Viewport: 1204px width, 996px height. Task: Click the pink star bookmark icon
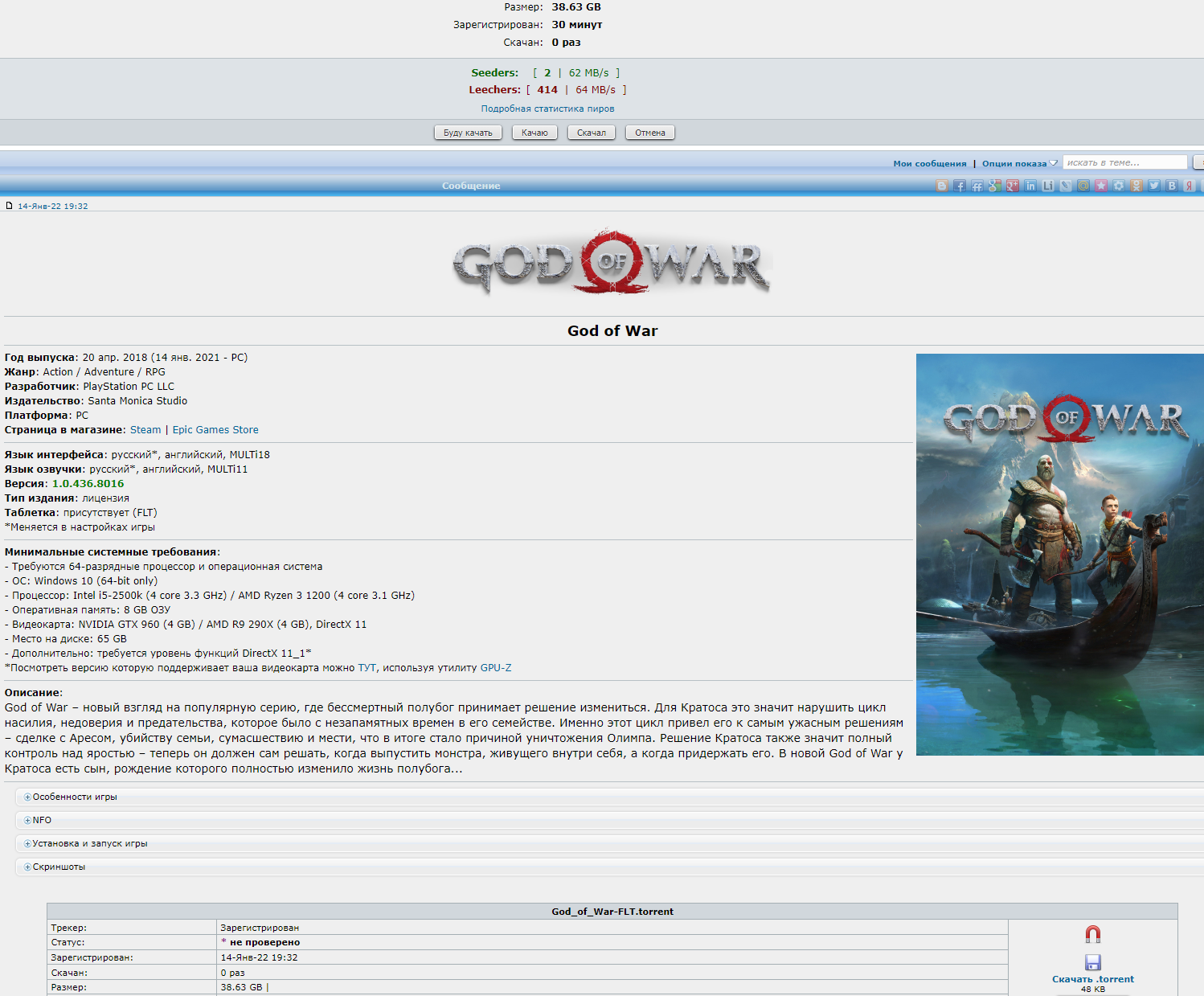[x=1101, y=186]
